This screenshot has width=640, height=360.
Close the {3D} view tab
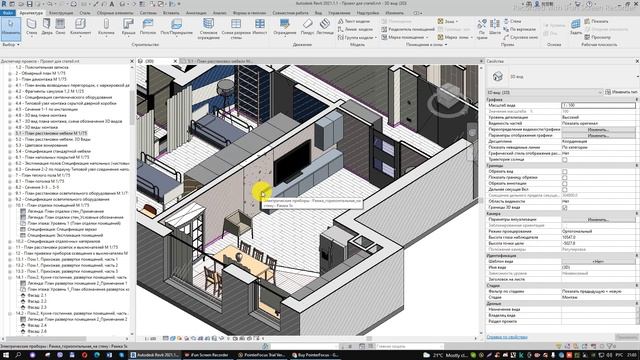click(x=176, y=61)
